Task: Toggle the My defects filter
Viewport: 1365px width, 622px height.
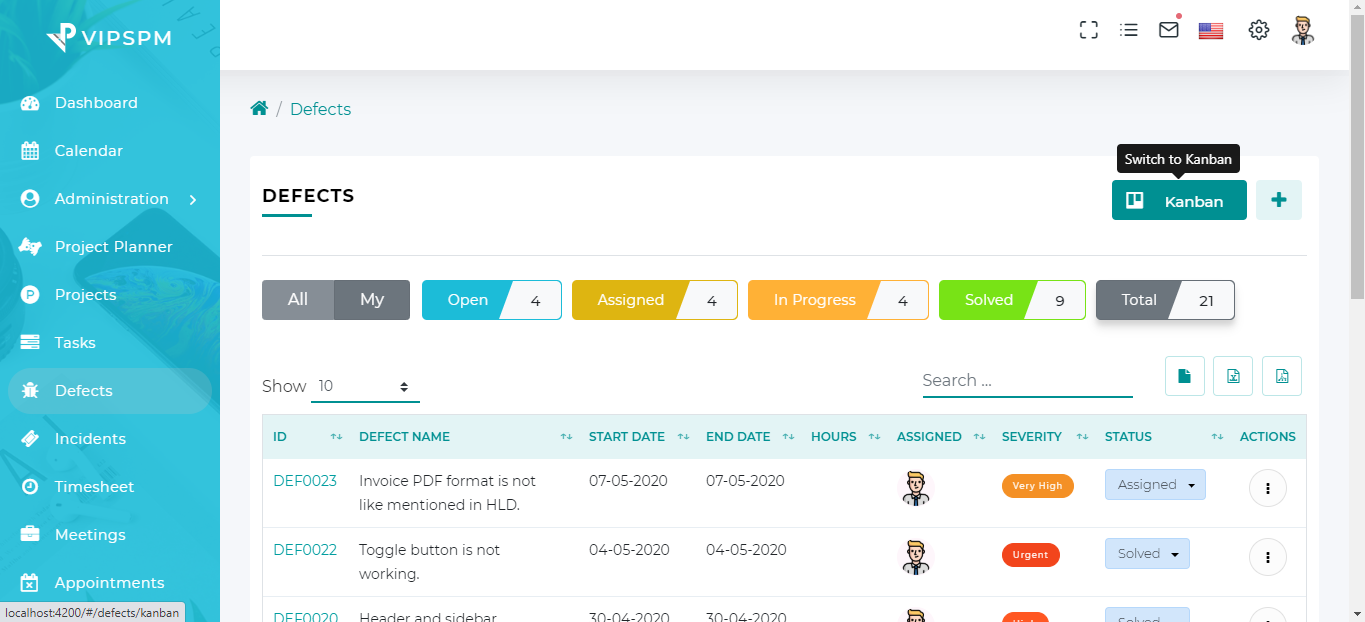Action: coord(372,300)
